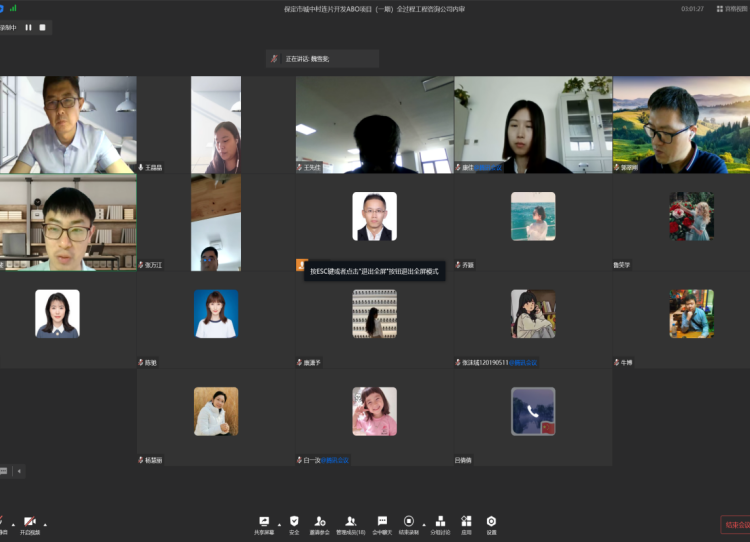The image size is (750, 542).
Task: Stop the recording with the square button
Action: pos(43,27)
